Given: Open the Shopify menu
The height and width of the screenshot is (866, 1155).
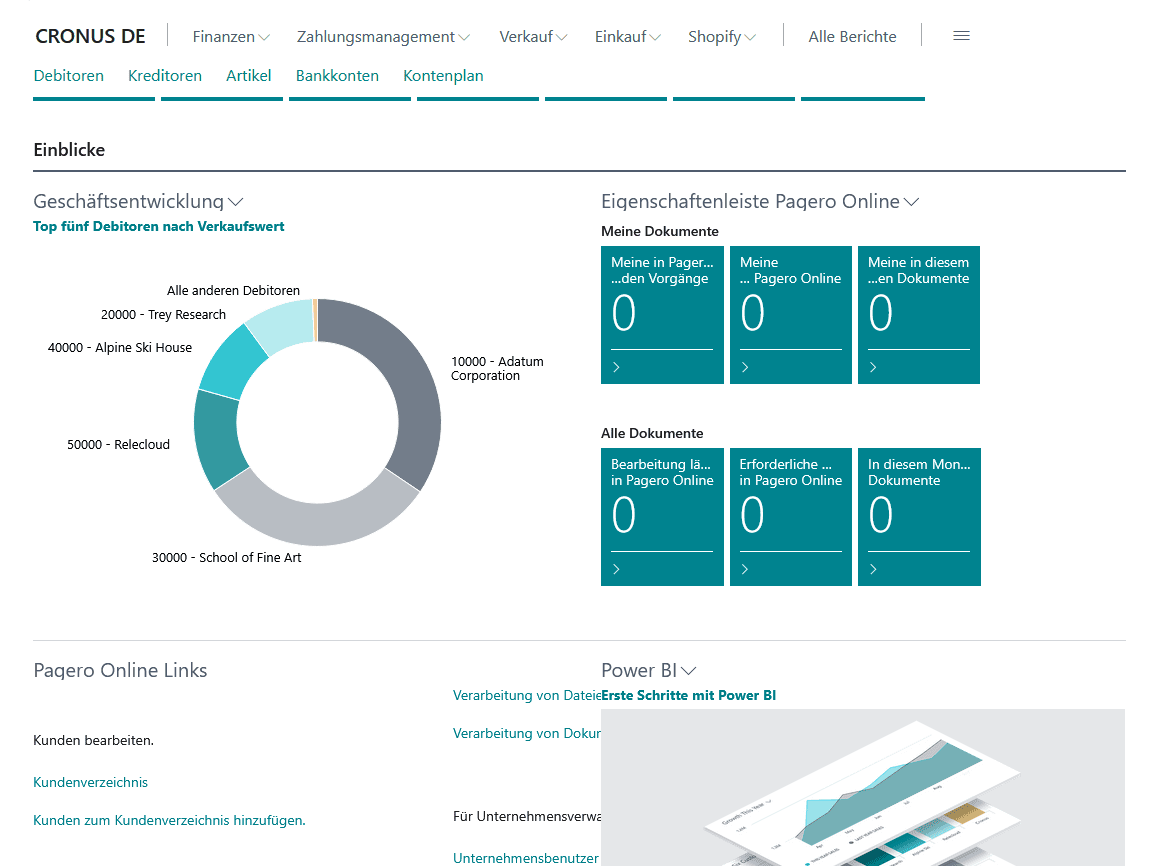Looking at the screenshot, I should [x=721, y=37].
